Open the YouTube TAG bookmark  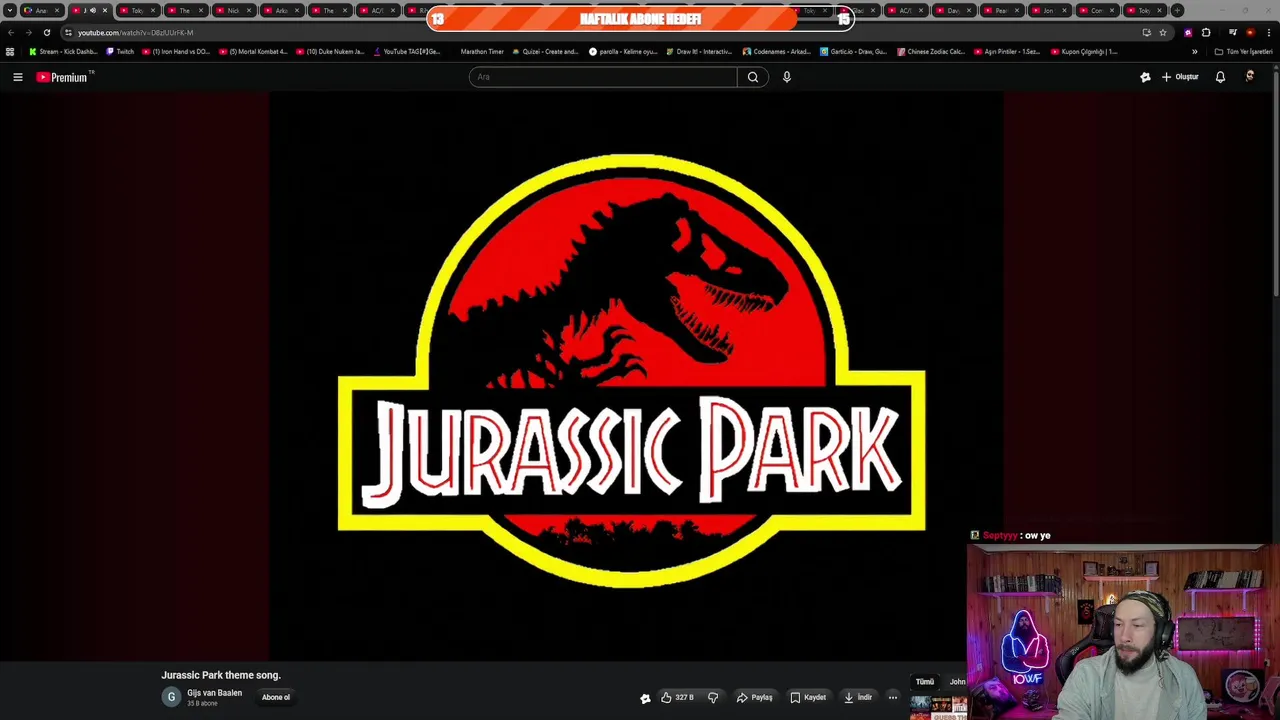pos(407,51)
